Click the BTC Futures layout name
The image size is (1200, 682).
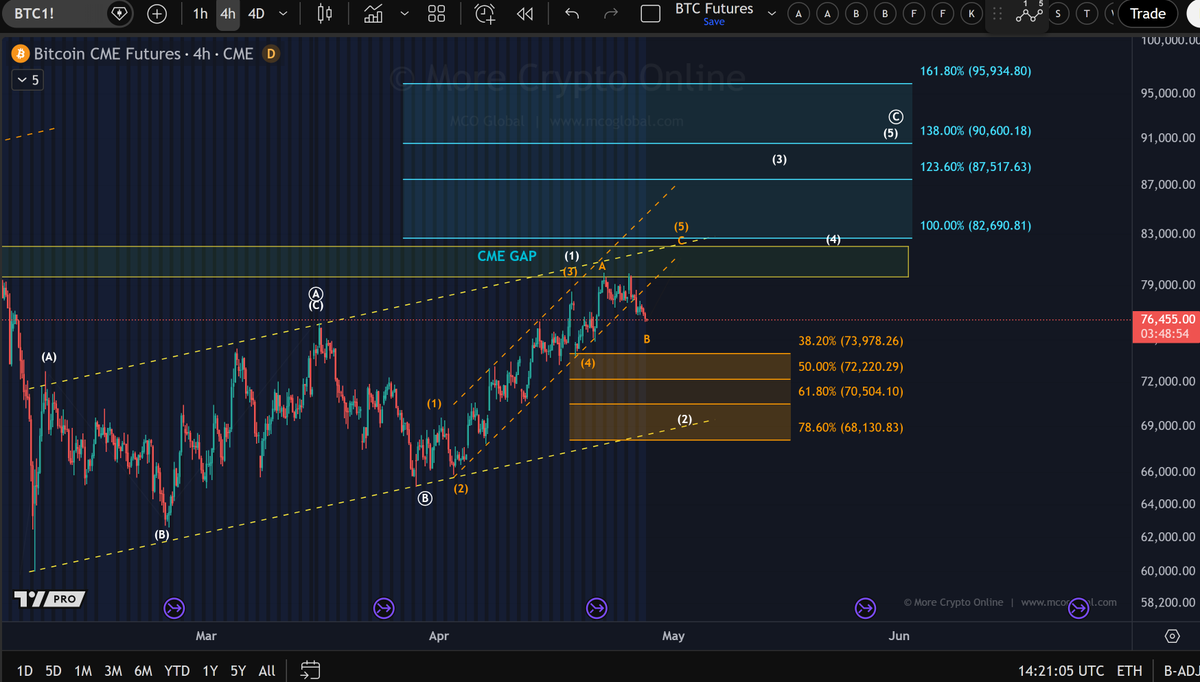(714, 8)
